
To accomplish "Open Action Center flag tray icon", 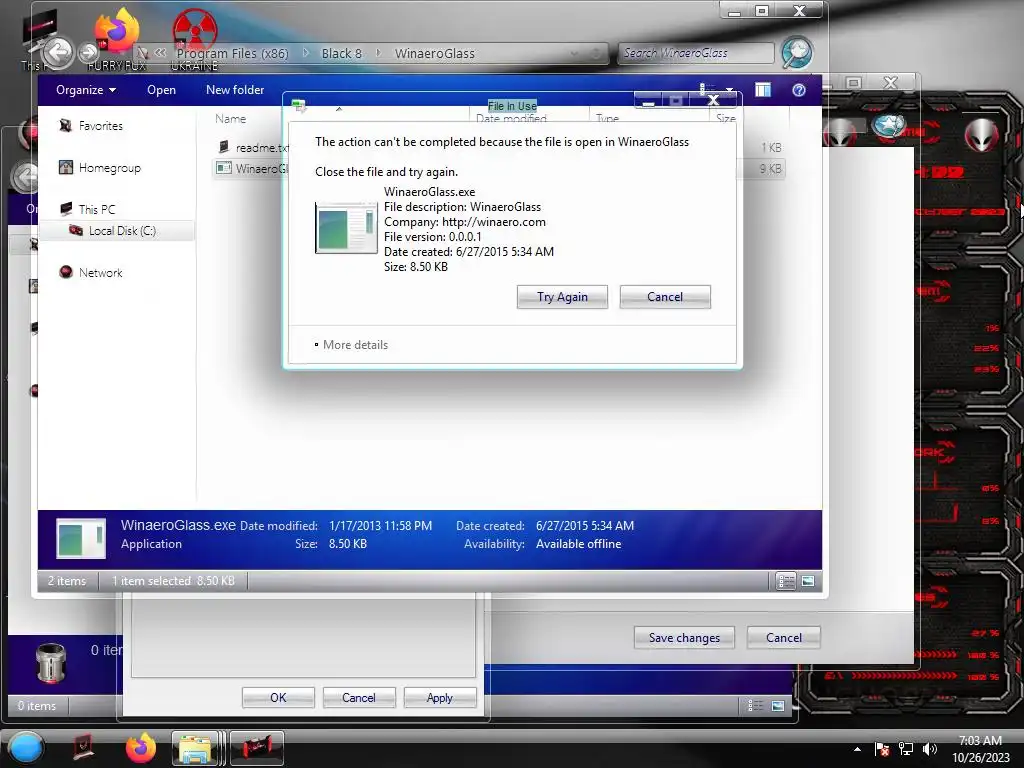I will (x=882, y=749).
